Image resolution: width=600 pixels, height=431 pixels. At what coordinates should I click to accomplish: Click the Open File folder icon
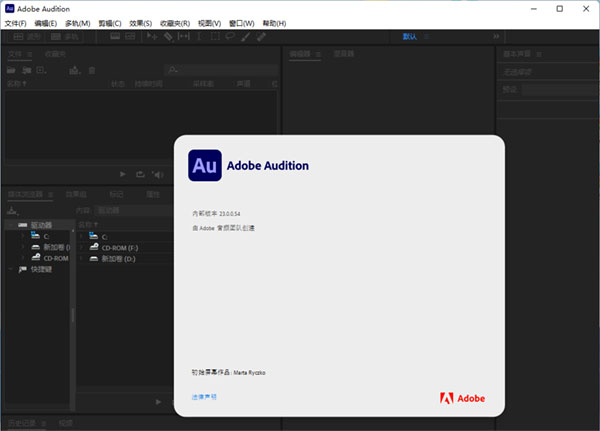click(13, 70)
